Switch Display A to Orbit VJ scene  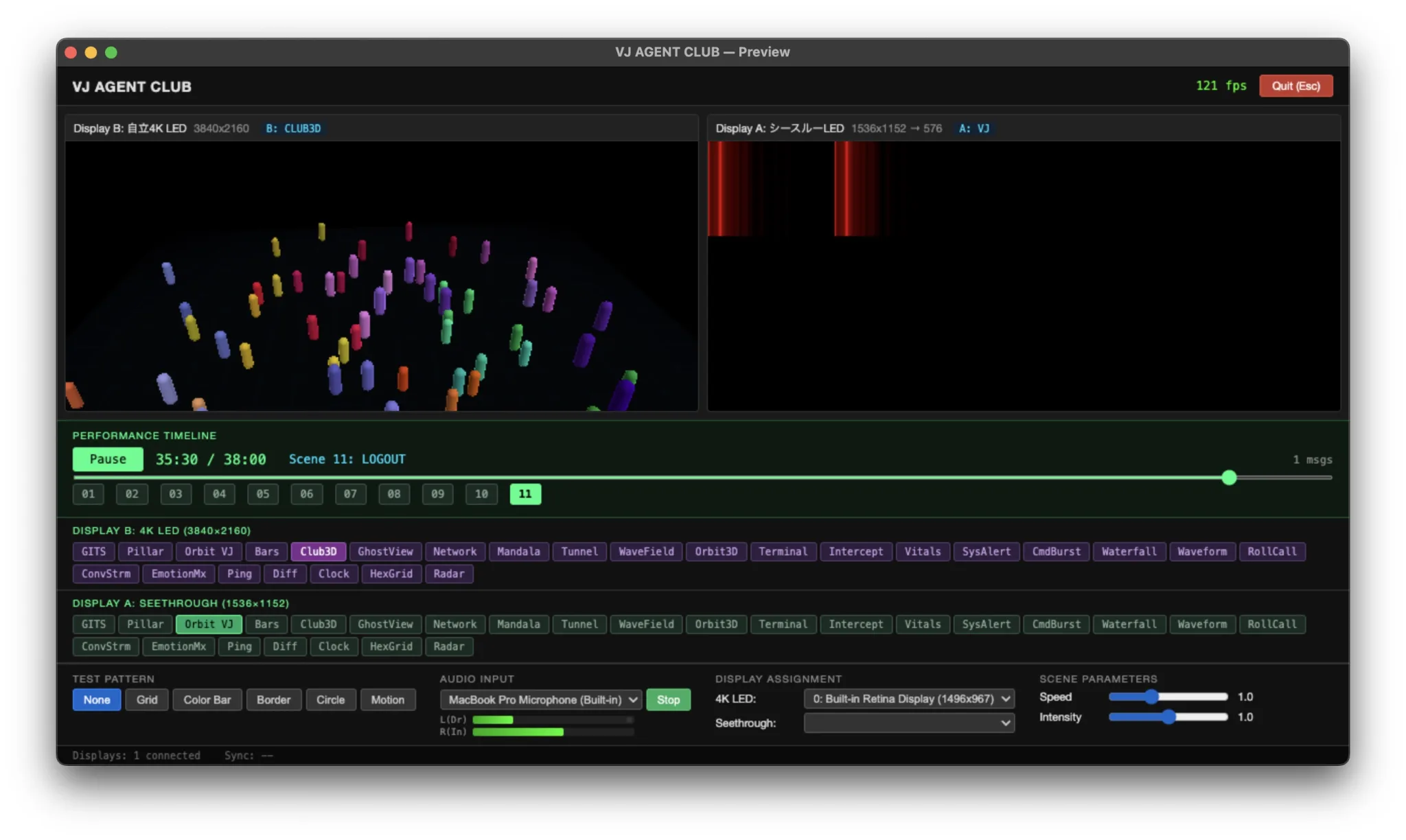pos(209,625)
